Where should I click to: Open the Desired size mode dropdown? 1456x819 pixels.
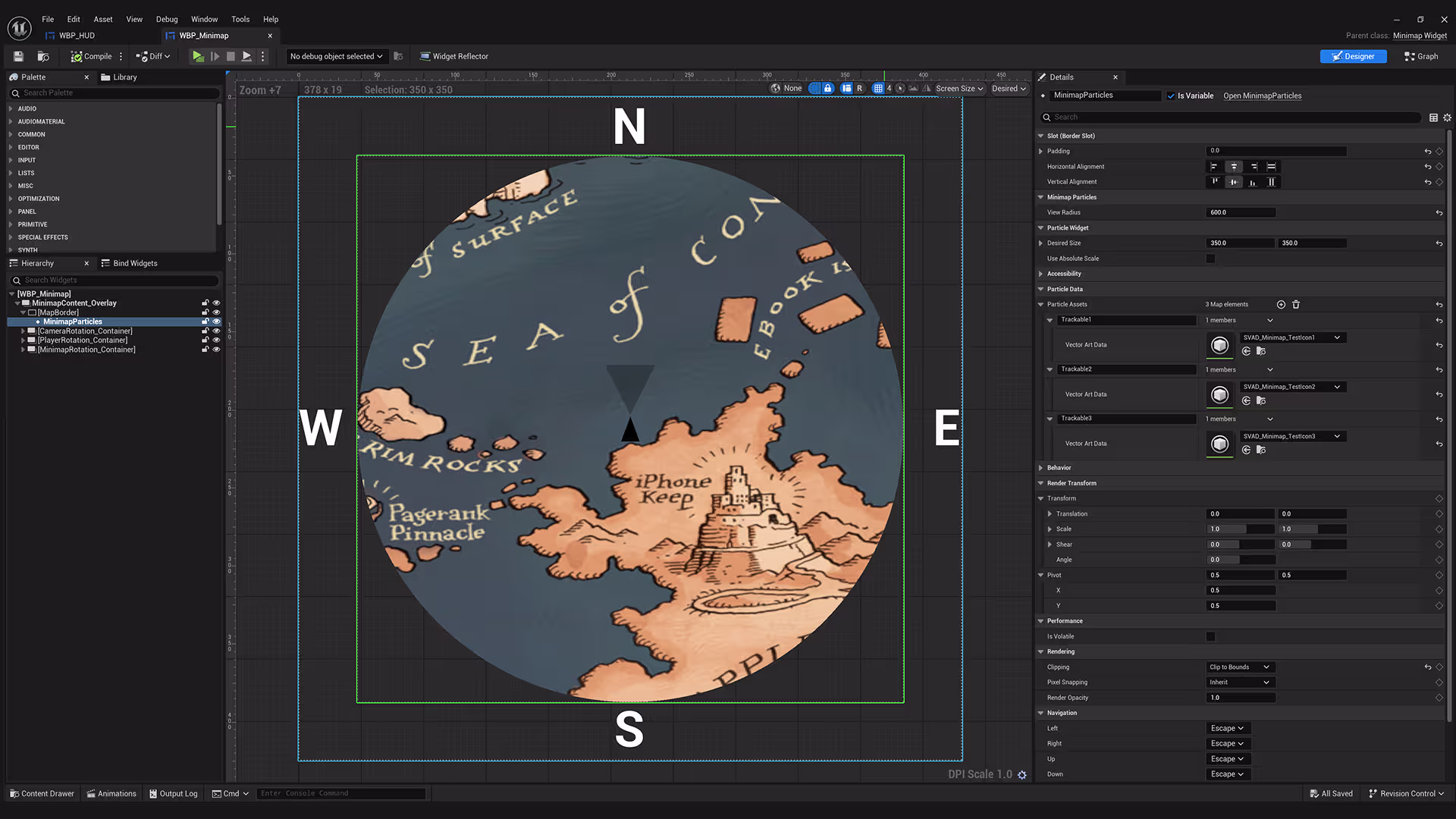(1009, 88)
